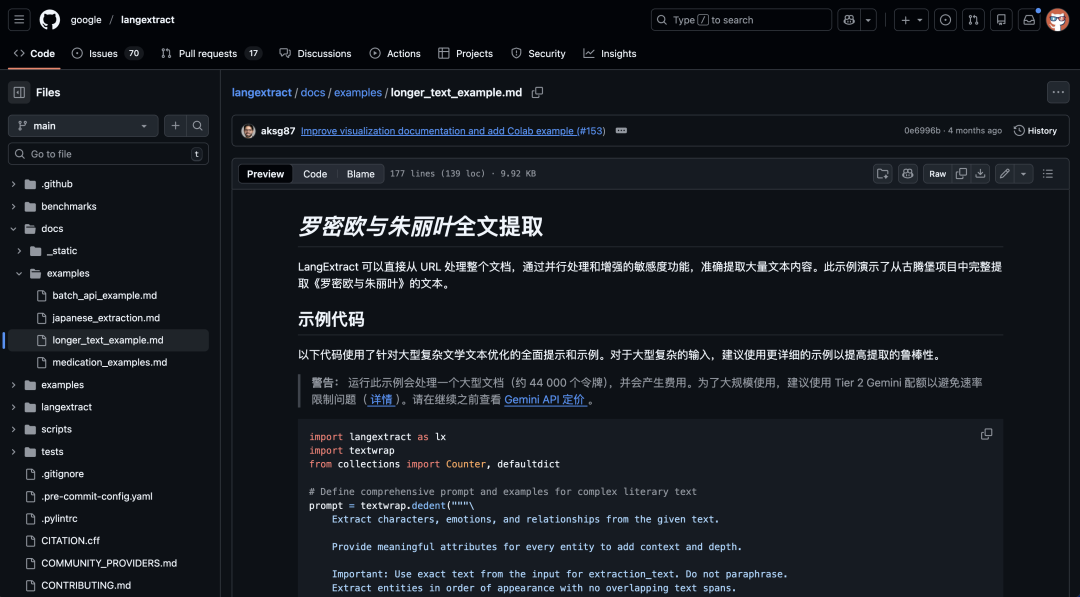The image size is (1080, 597).
Task: Download the raw markdown file
Action: point(978,173)
